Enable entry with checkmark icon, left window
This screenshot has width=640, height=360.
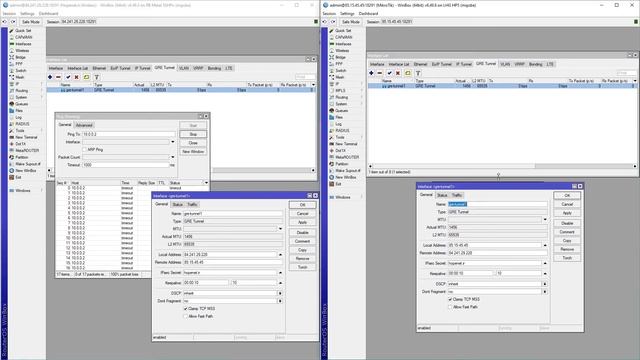68,77
